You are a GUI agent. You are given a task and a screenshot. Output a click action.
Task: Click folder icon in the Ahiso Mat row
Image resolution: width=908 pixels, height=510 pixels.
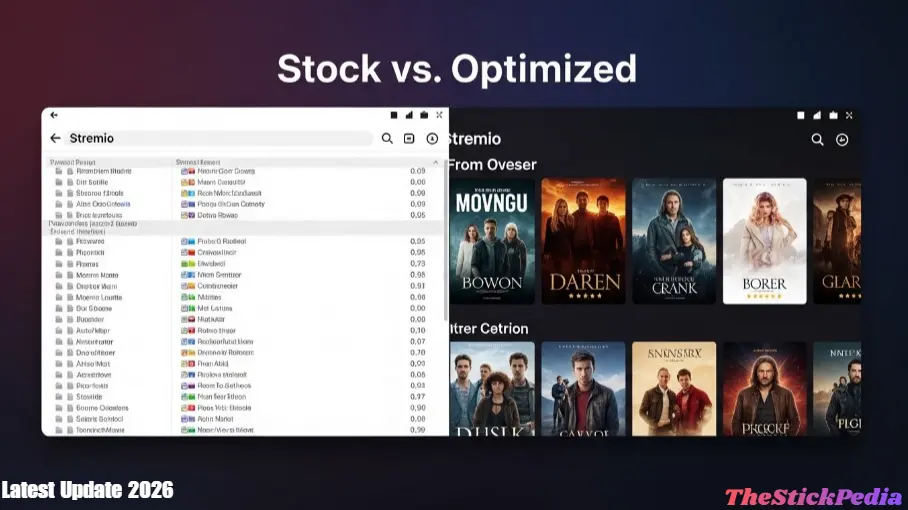click(58, 364)
